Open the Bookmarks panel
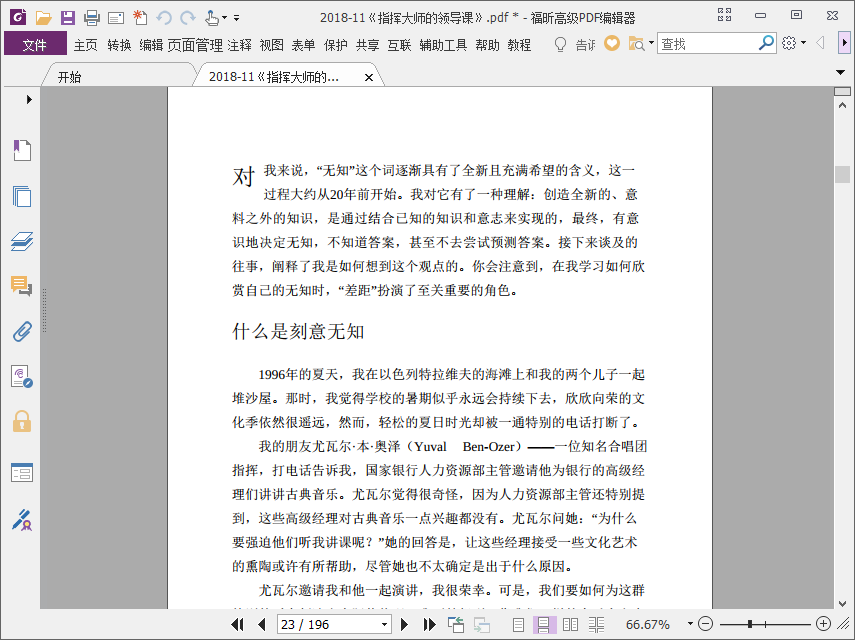This screenshot has height=640, width=855. [x=22, y=150]
